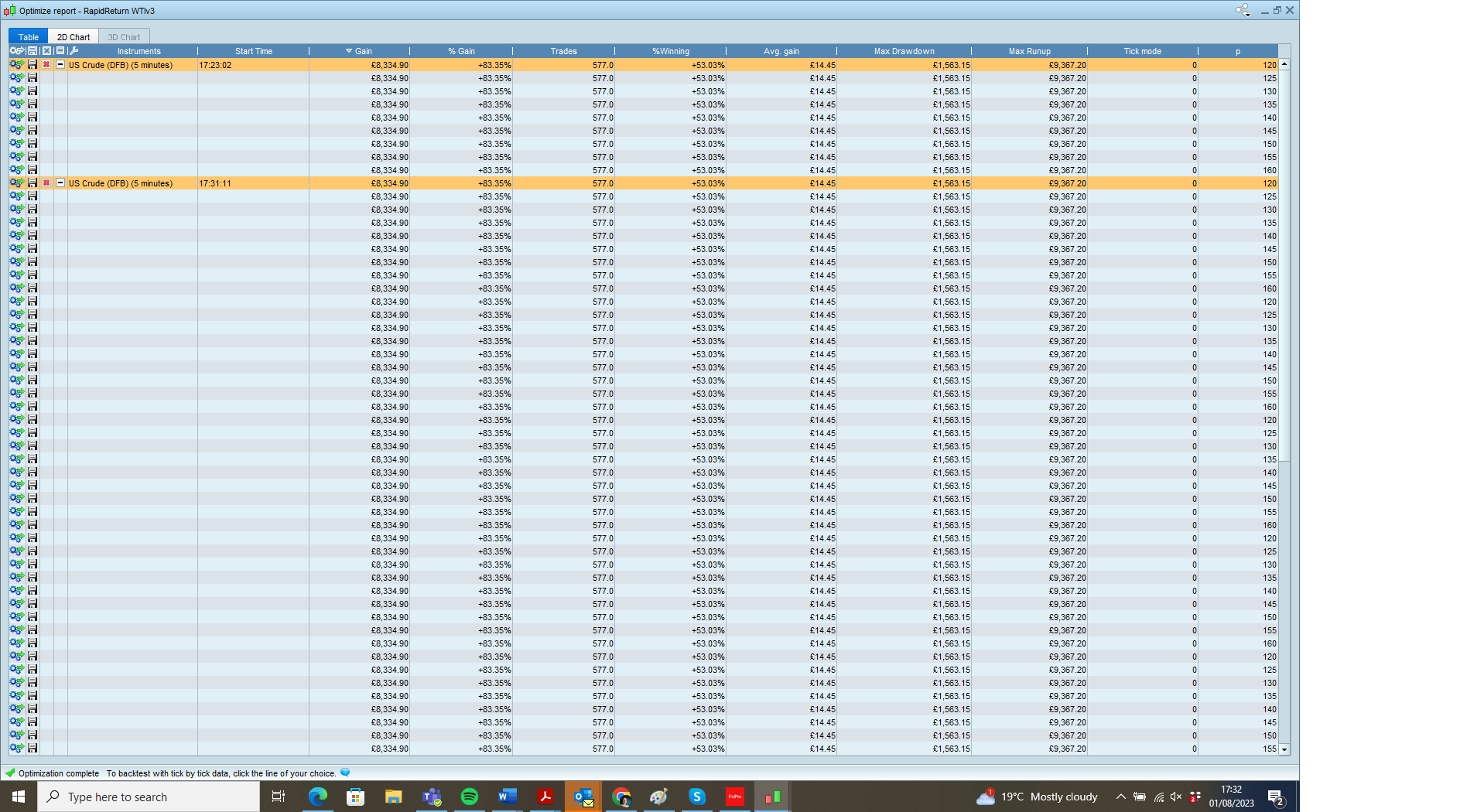Open Microsoft Edge from the taskbar
The width and height of the screenshot is (1484, 812).
pos(317,797)
